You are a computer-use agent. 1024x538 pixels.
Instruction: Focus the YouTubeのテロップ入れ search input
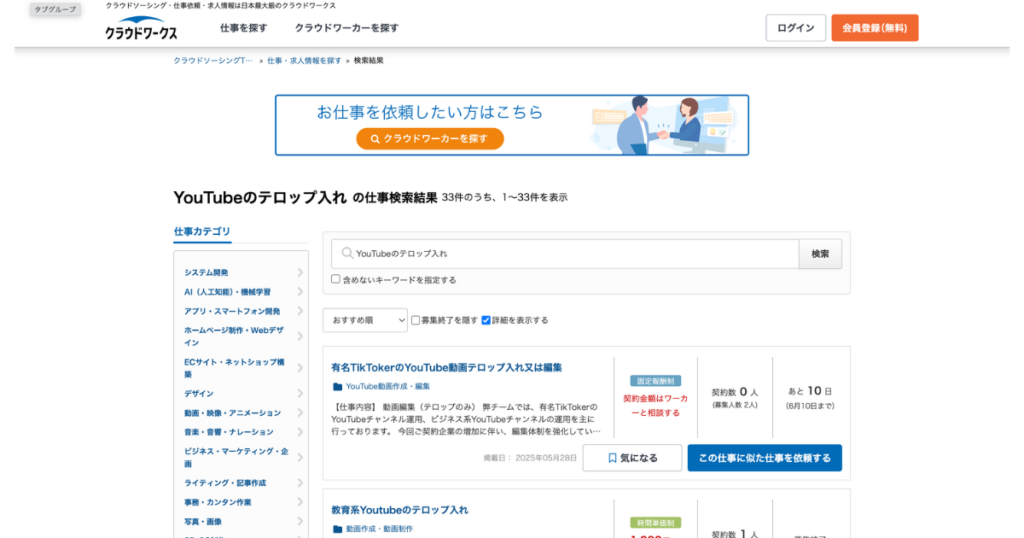[565, 254]
